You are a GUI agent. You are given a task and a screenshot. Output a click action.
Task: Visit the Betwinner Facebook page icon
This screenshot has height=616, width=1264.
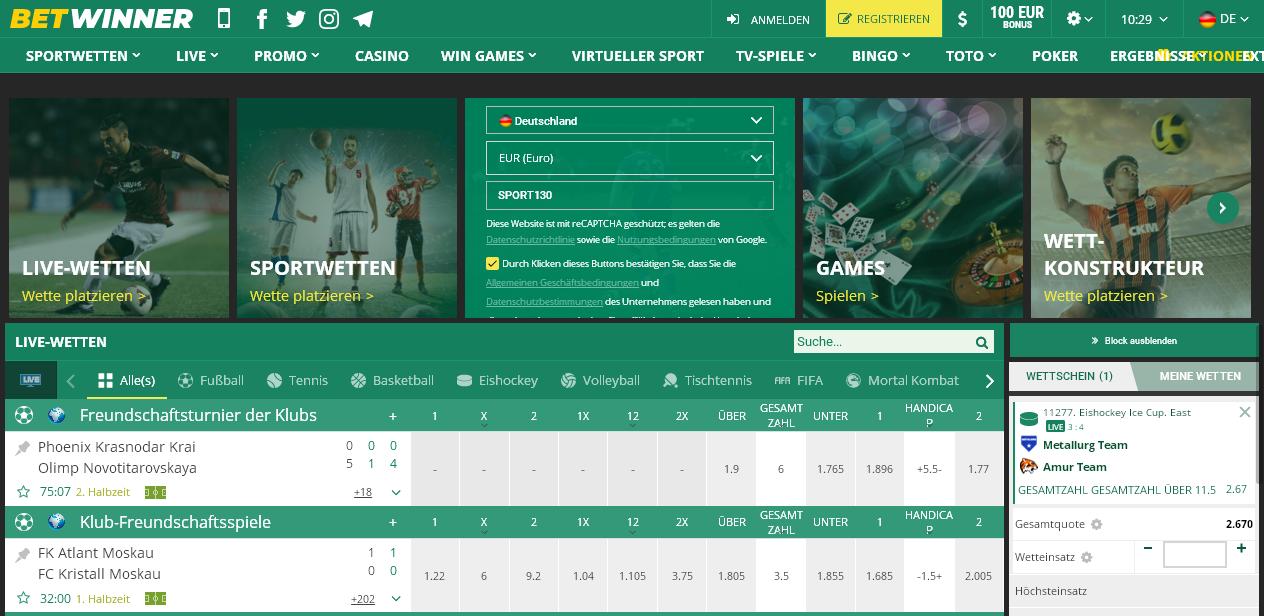pyautogui.click(x=262, y=19)
